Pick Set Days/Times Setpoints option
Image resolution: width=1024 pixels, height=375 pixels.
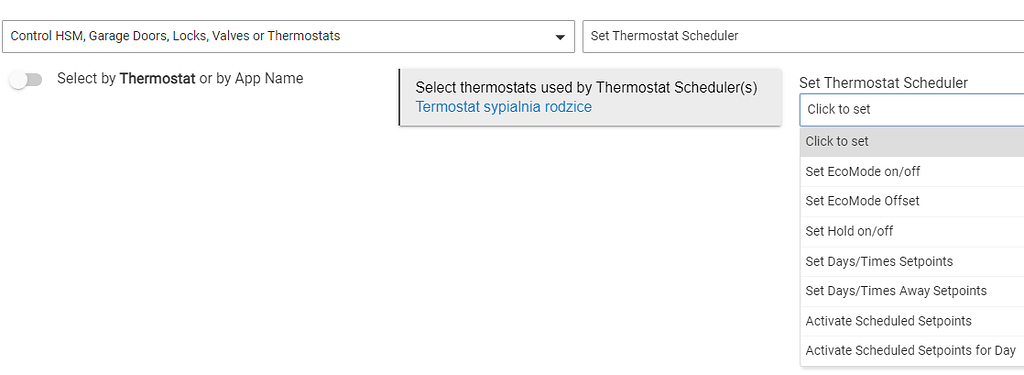tap(912, 261)
